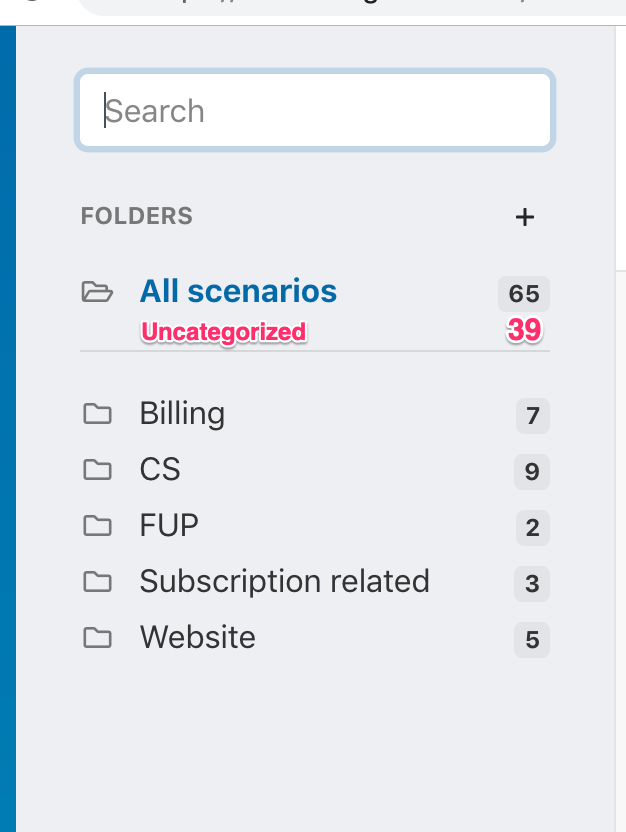
Task: Select the Uncategorized label
Action: pos(223,332)
